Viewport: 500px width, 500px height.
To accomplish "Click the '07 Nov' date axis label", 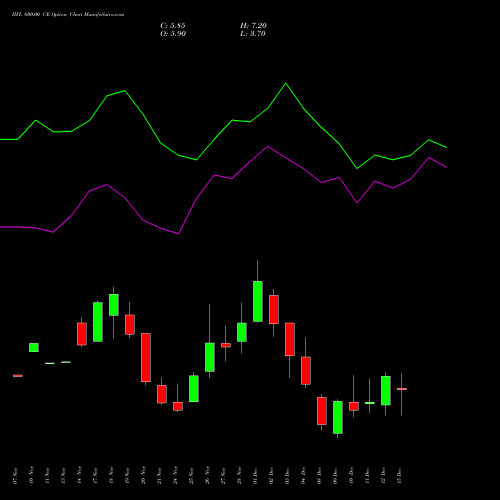I will pos(15,476).
